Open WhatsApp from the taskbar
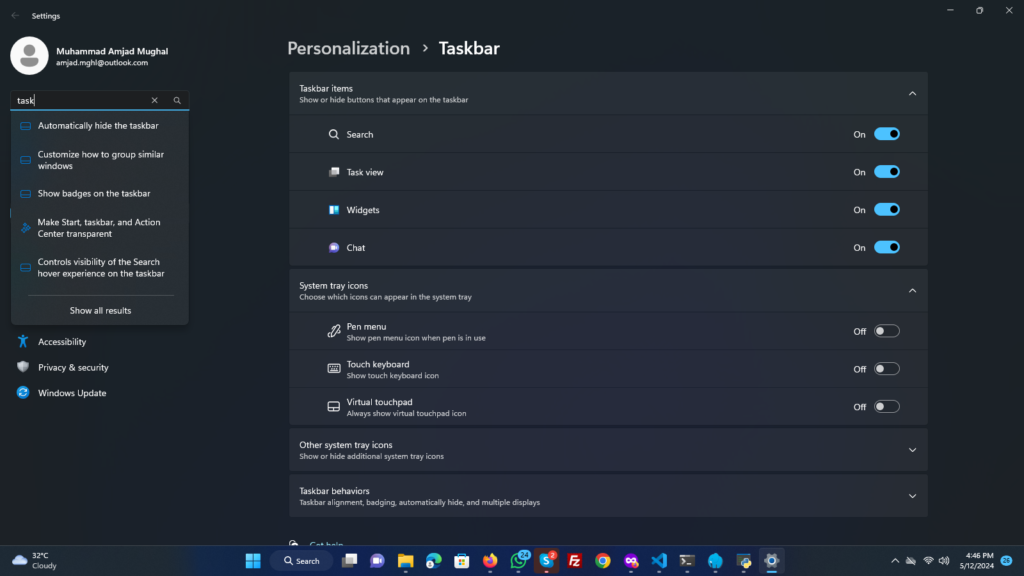 point(518,561)
